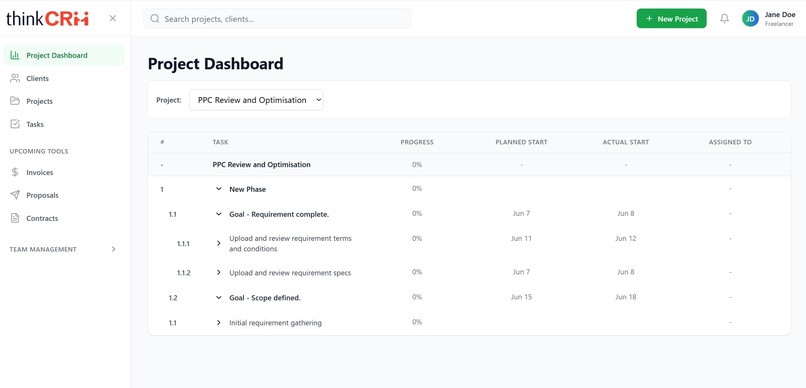
Task: Click the ACTUAL START column header
Action: coord(626,142)
